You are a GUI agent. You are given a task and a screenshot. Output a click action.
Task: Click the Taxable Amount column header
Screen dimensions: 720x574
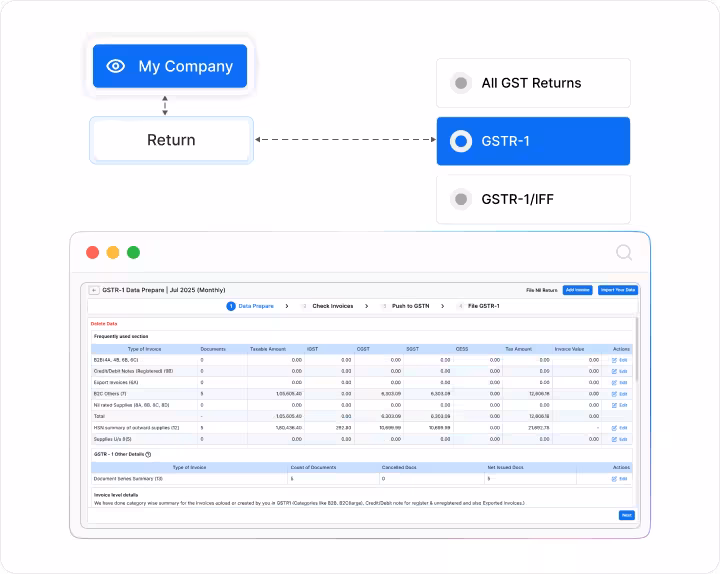(x=268, y=349)
